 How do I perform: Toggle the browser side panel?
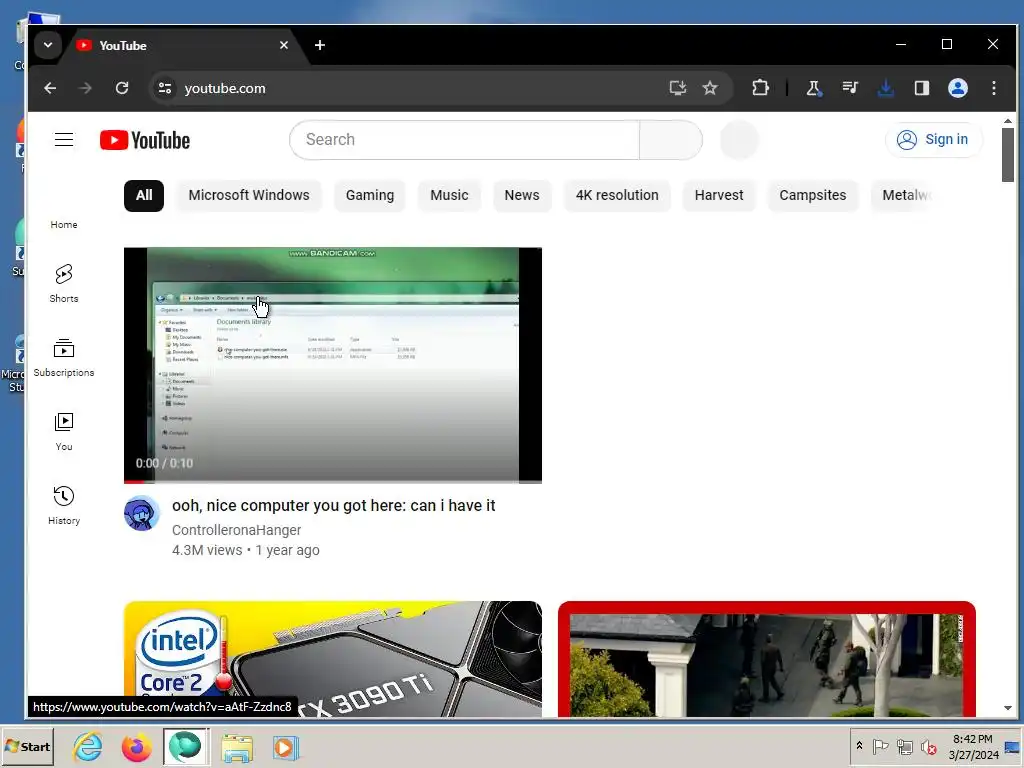tap(921, 88)
